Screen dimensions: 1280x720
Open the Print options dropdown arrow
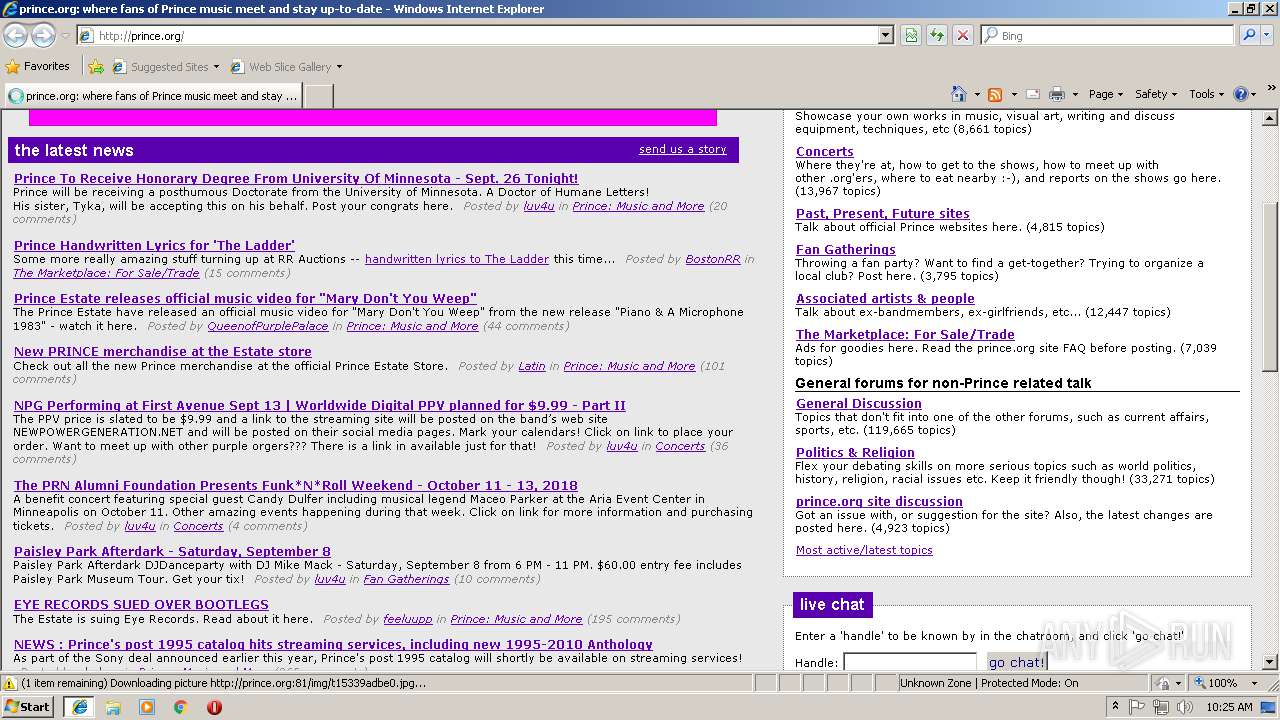click(1075, 94)
